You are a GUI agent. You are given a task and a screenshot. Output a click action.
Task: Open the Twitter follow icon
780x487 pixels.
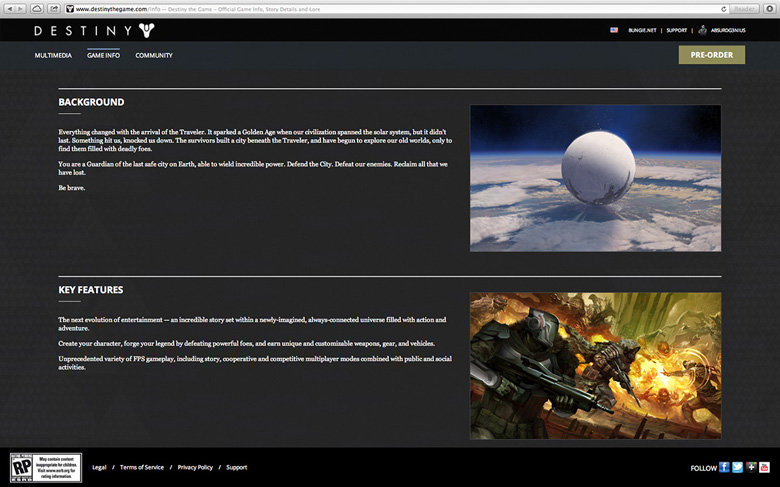(737, 467)
